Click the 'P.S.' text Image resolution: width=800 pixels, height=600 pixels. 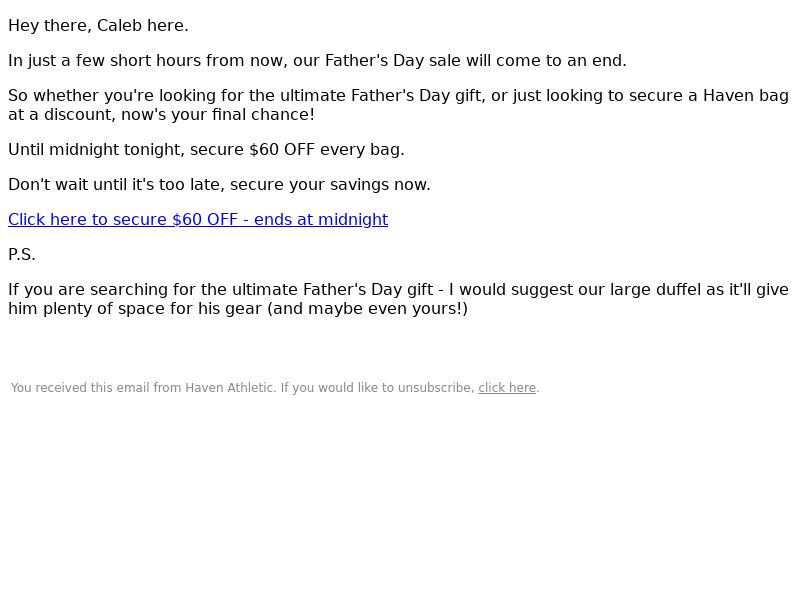point(22,255)
